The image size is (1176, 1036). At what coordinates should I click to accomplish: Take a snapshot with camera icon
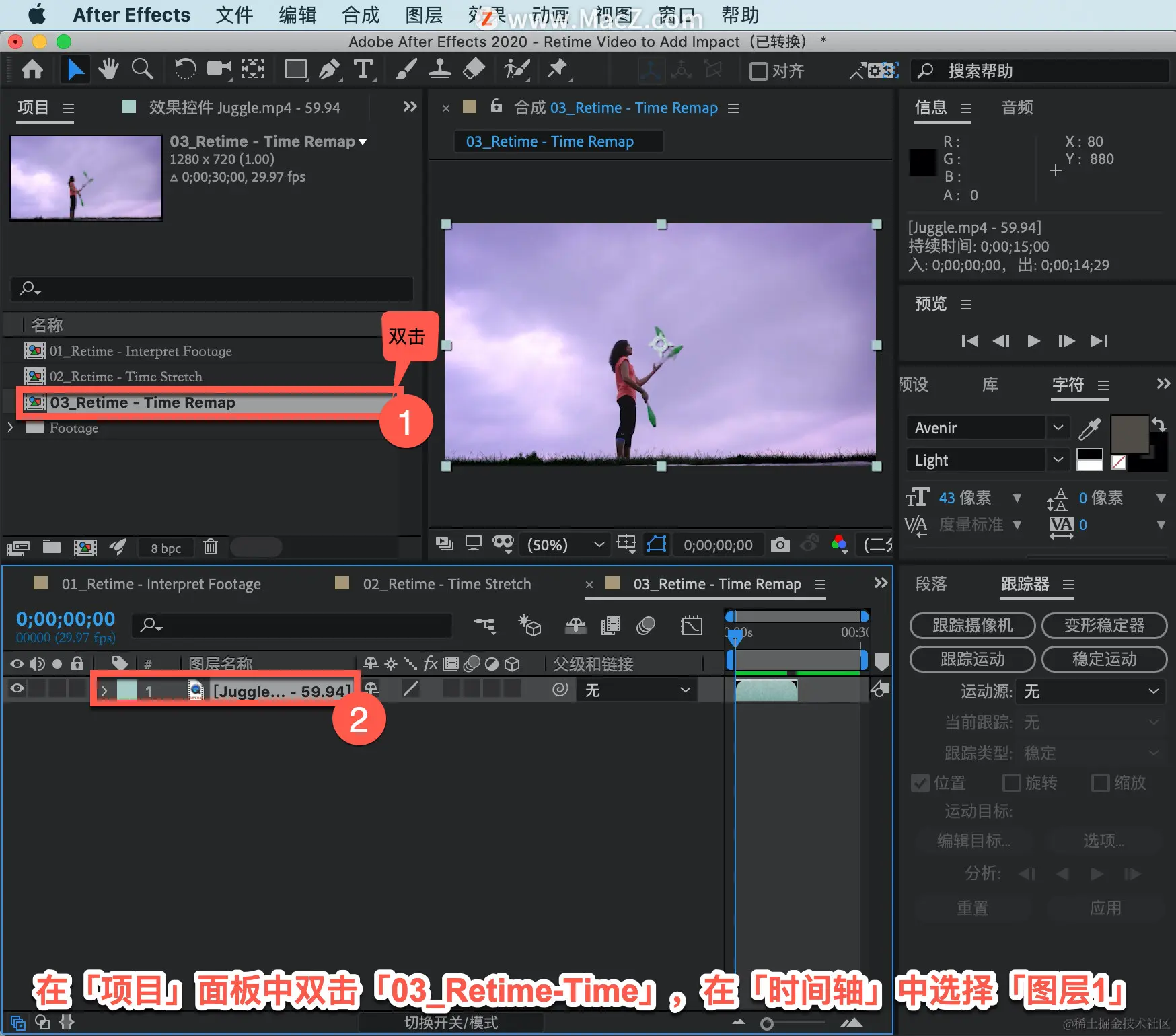[x=780, y=544]
